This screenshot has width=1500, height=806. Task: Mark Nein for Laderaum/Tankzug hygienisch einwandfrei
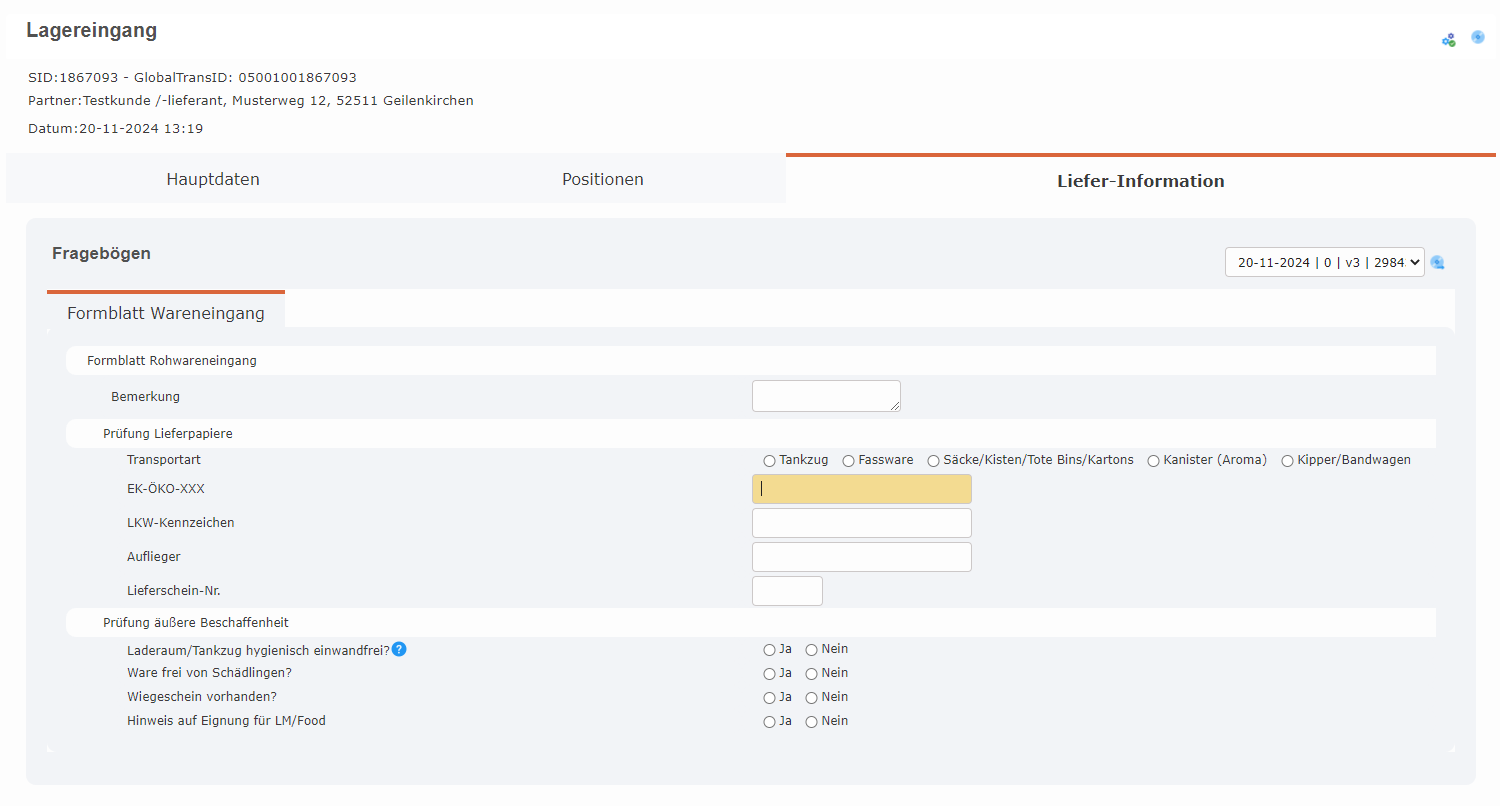[811, 650]
